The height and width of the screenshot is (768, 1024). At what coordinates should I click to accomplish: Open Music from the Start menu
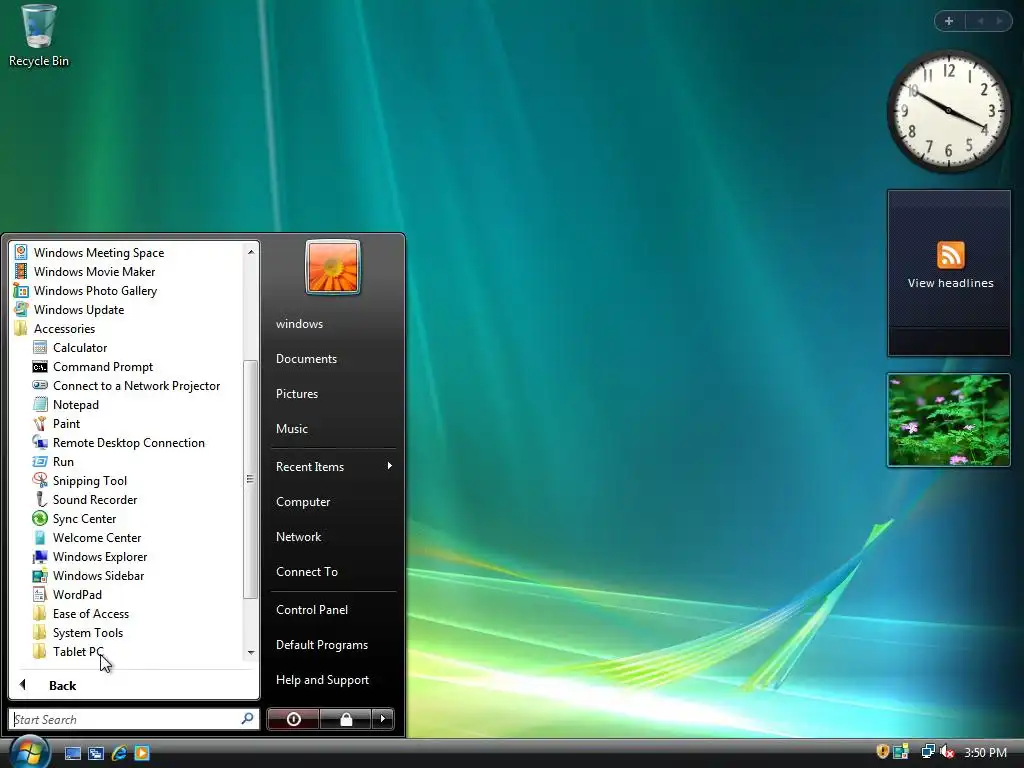tap(291, 428)
